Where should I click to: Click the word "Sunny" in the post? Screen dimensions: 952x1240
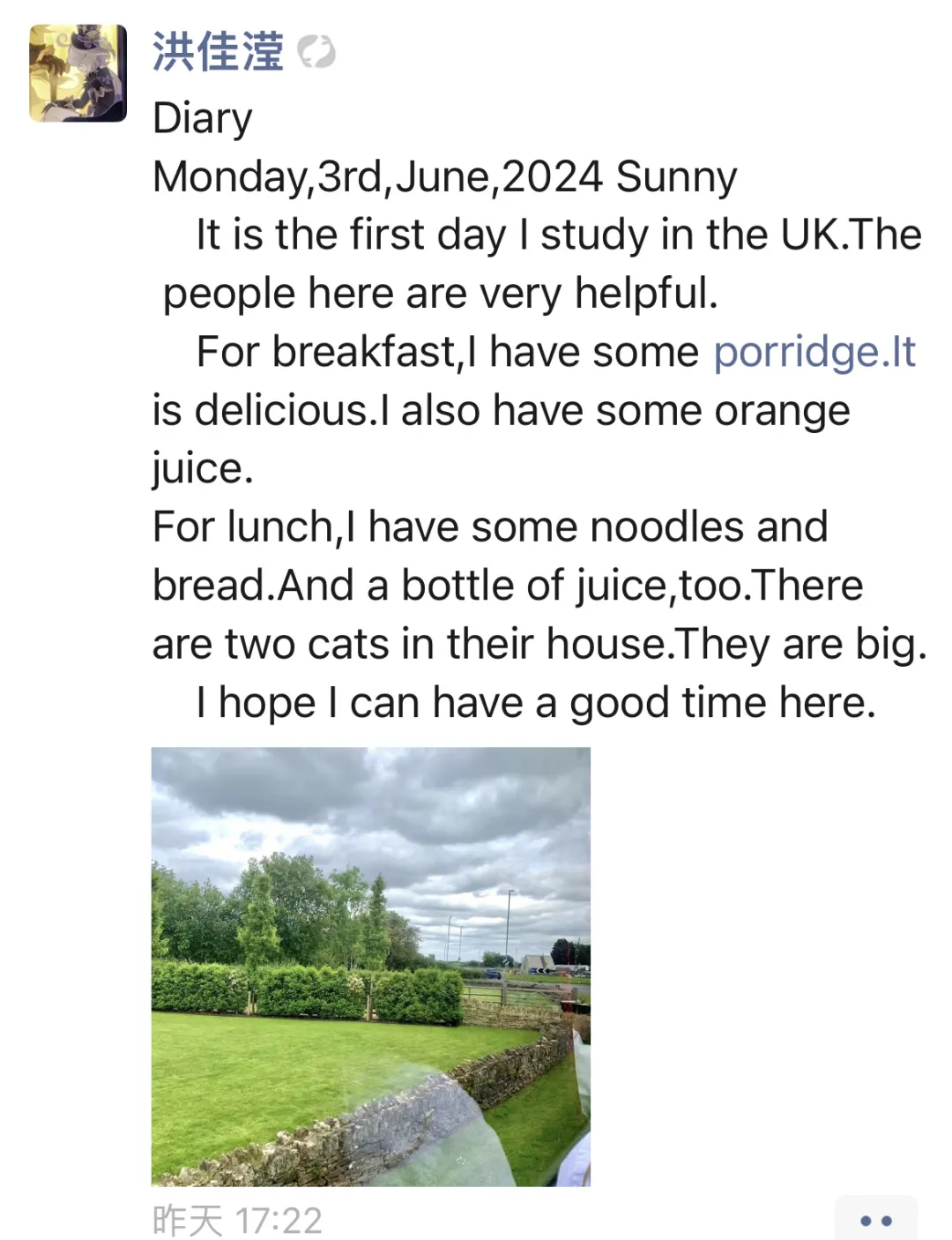pyautogui.click(x=676, y=176)
